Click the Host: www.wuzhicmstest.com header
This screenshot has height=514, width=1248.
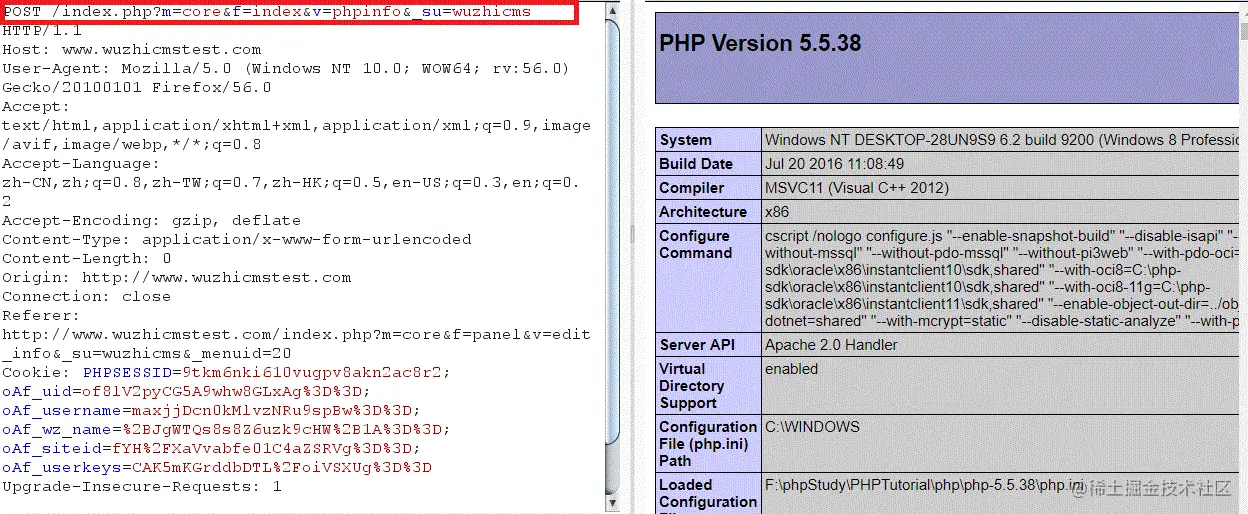pos(132,49)
